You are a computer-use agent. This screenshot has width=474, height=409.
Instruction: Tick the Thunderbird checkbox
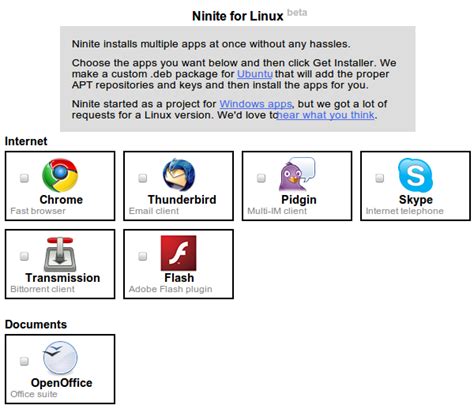143,178
